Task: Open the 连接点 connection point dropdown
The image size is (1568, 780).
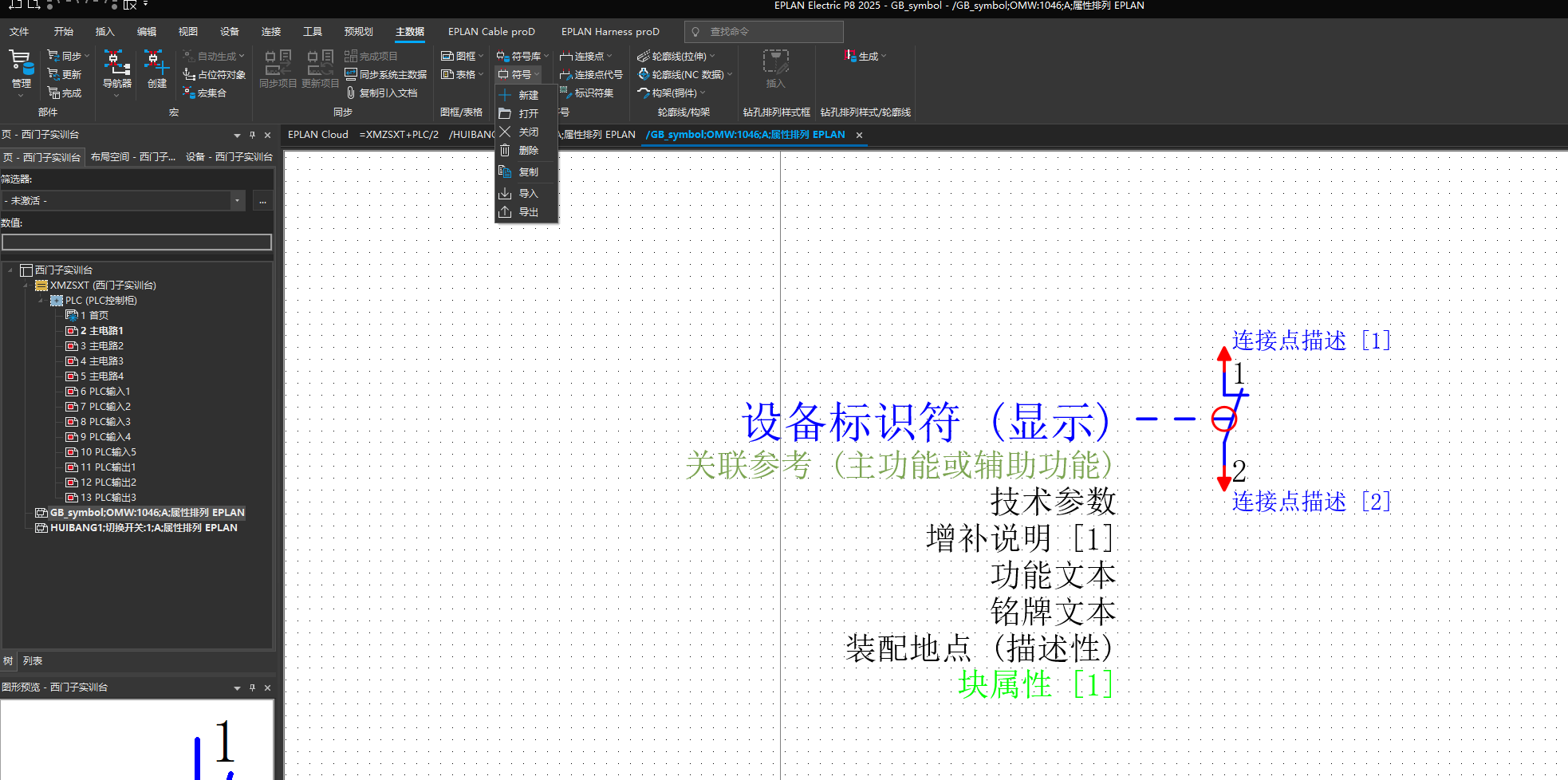Action: (585, 56)
